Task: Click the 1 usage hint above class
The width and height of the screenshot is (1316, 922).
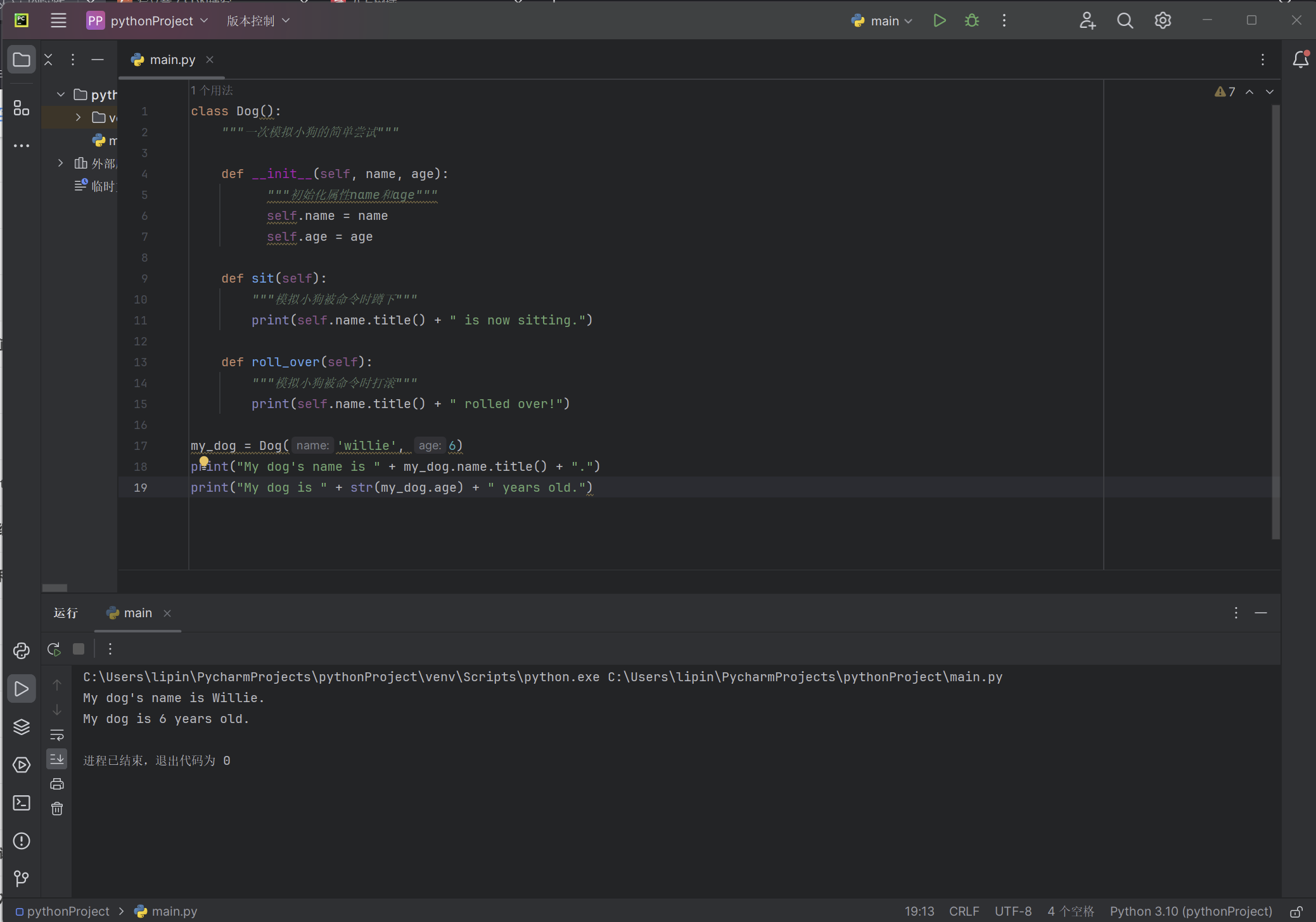Action: pos(212,90)
